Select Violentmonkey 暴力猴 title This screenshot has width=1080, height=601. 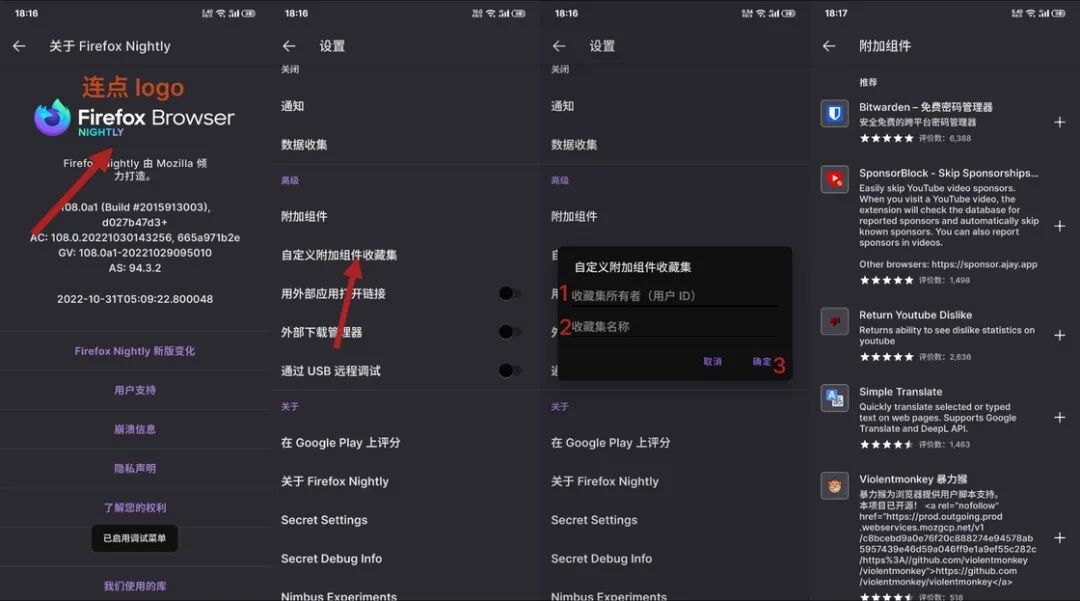click(913, 479)
